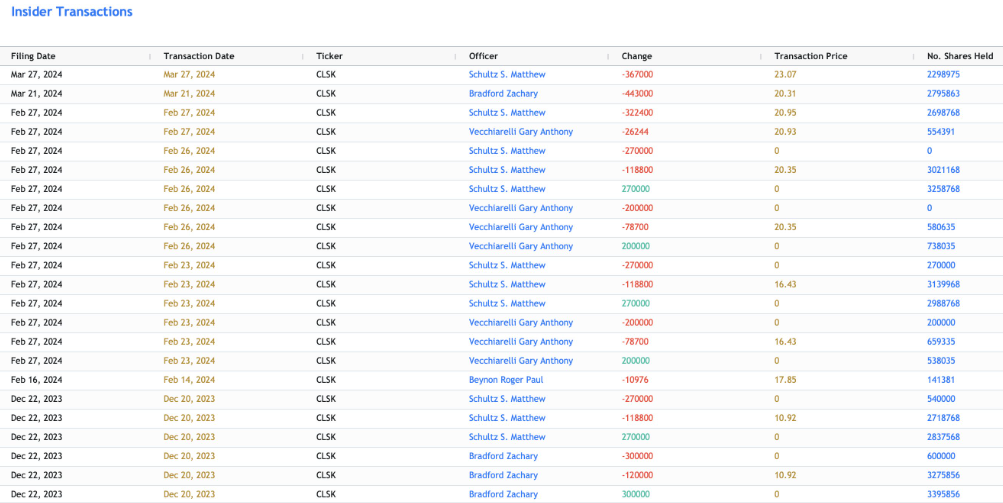Select the shares held value 141381
1003x503 pixels.
941,380
